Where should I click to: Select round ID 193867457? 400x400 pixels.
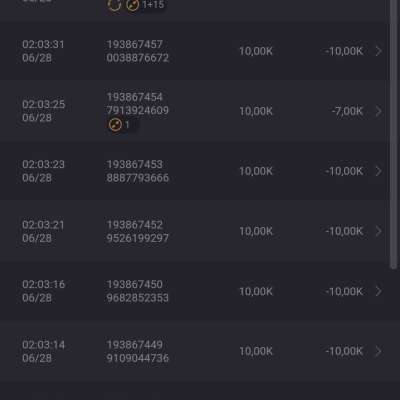click(135, 44)
